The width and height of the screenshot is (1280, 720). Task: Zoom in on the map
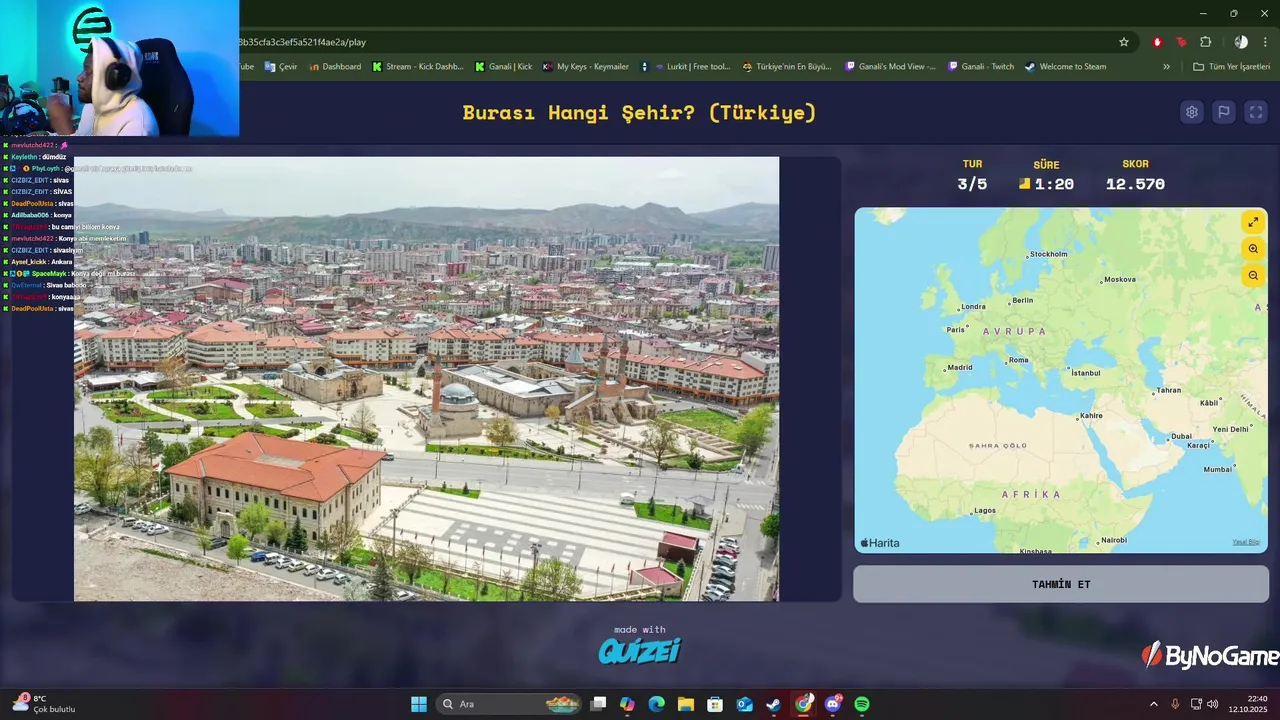(1253, 249)
